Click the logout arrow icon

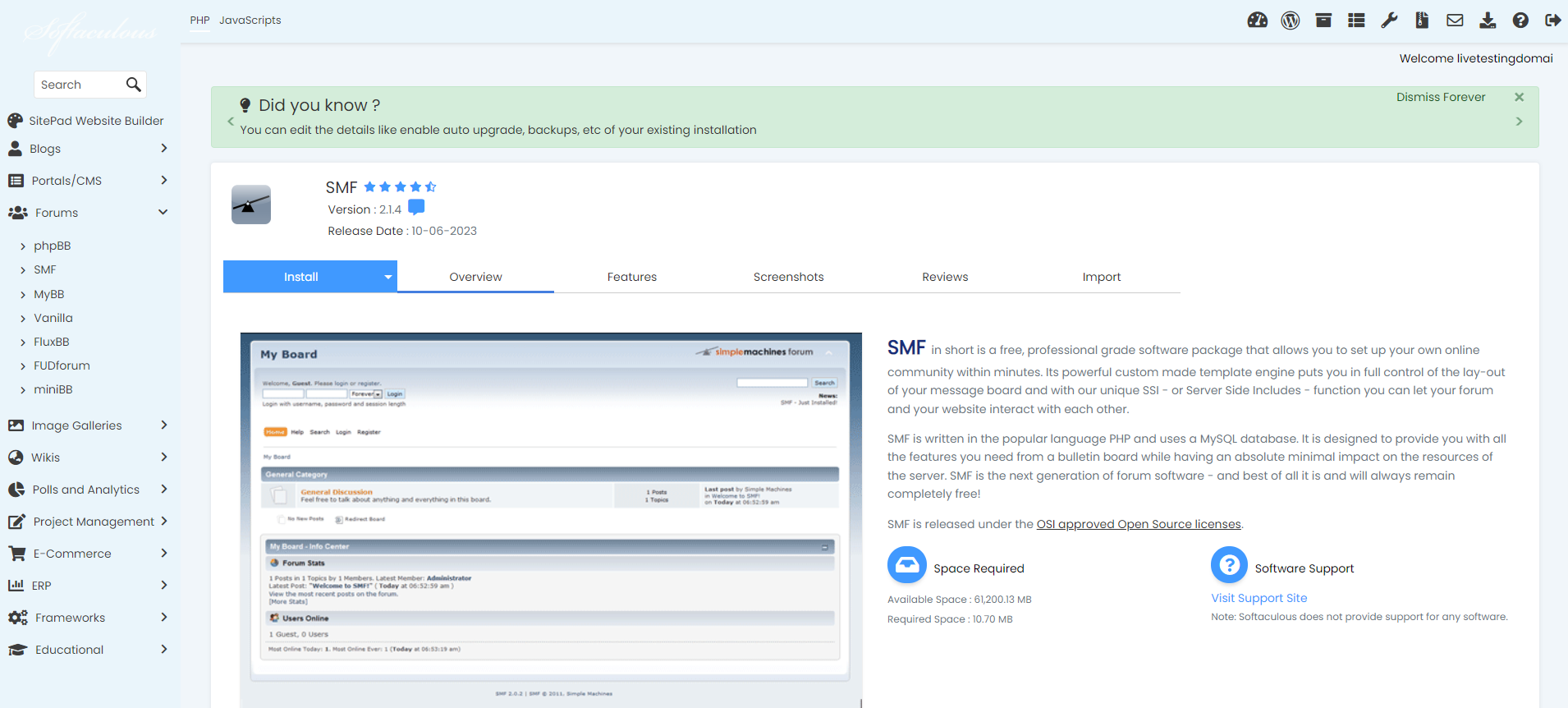[1552, 21]
